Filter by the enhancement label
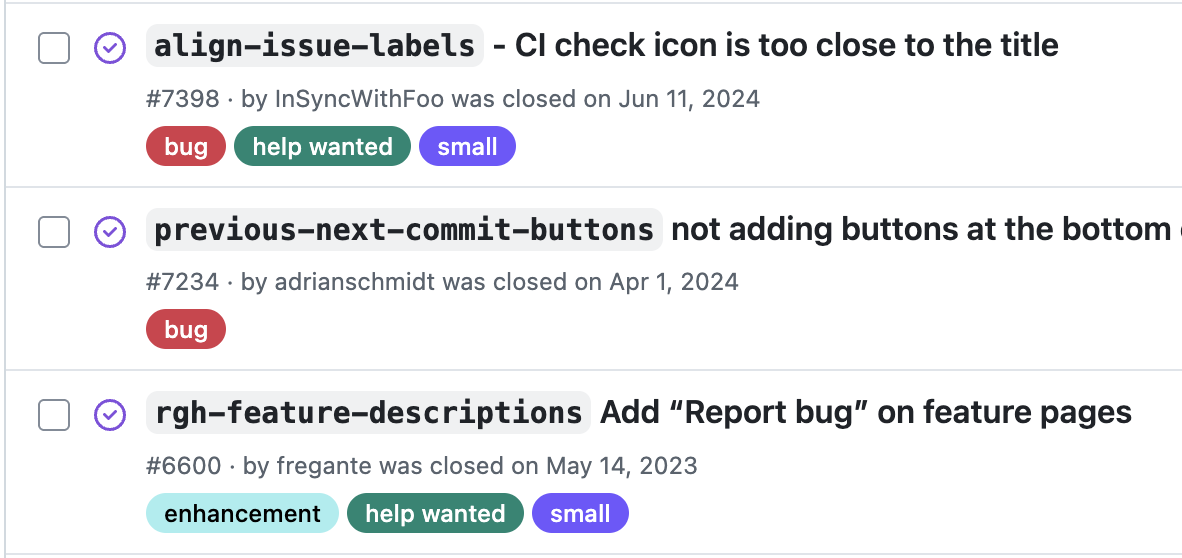 pyautogui.click(x=242, y=514)
